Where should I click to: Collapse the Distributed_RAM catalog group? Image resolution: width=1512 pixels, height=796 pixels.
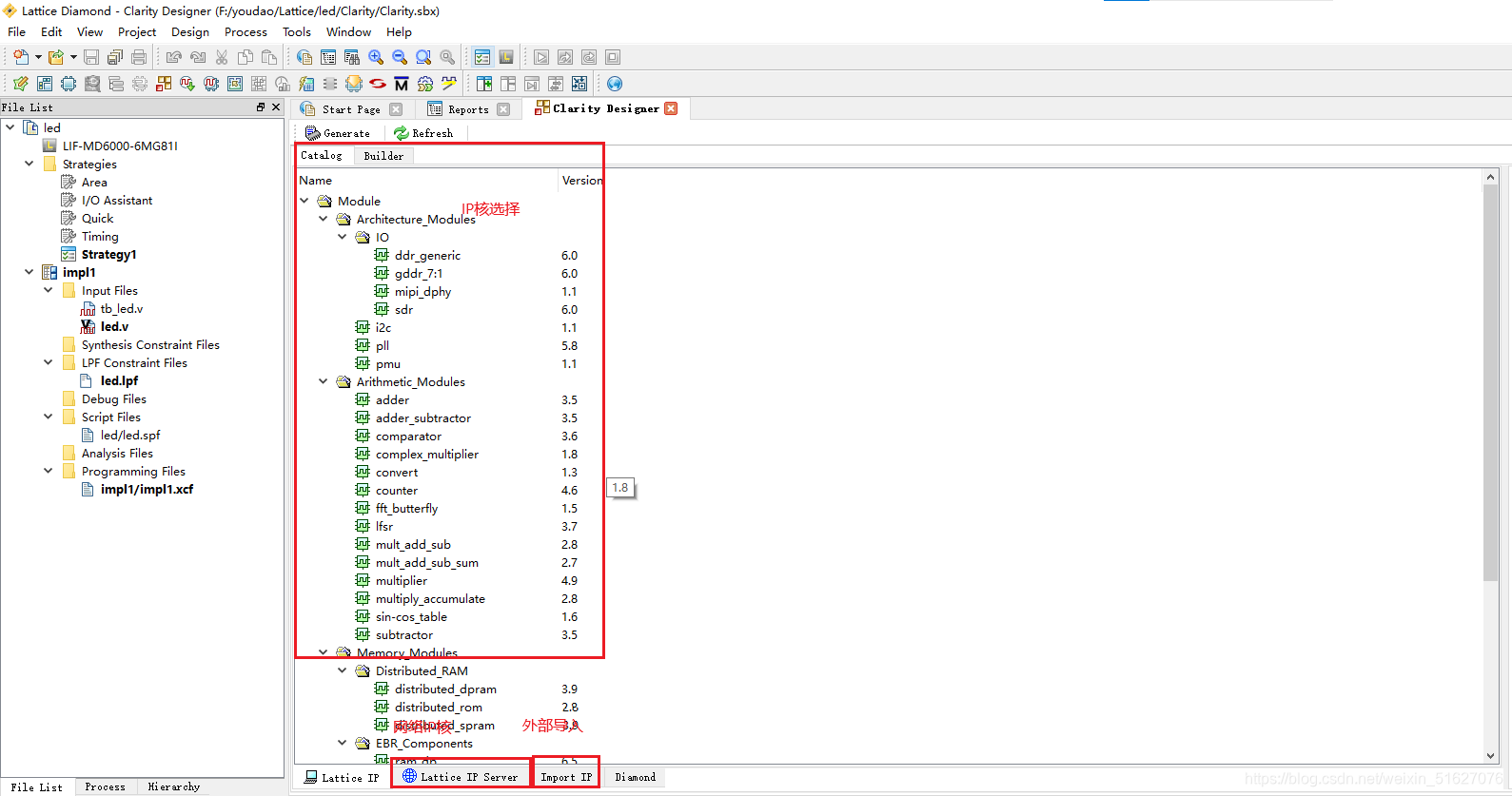pyautogui.click(x=343, y=670)
